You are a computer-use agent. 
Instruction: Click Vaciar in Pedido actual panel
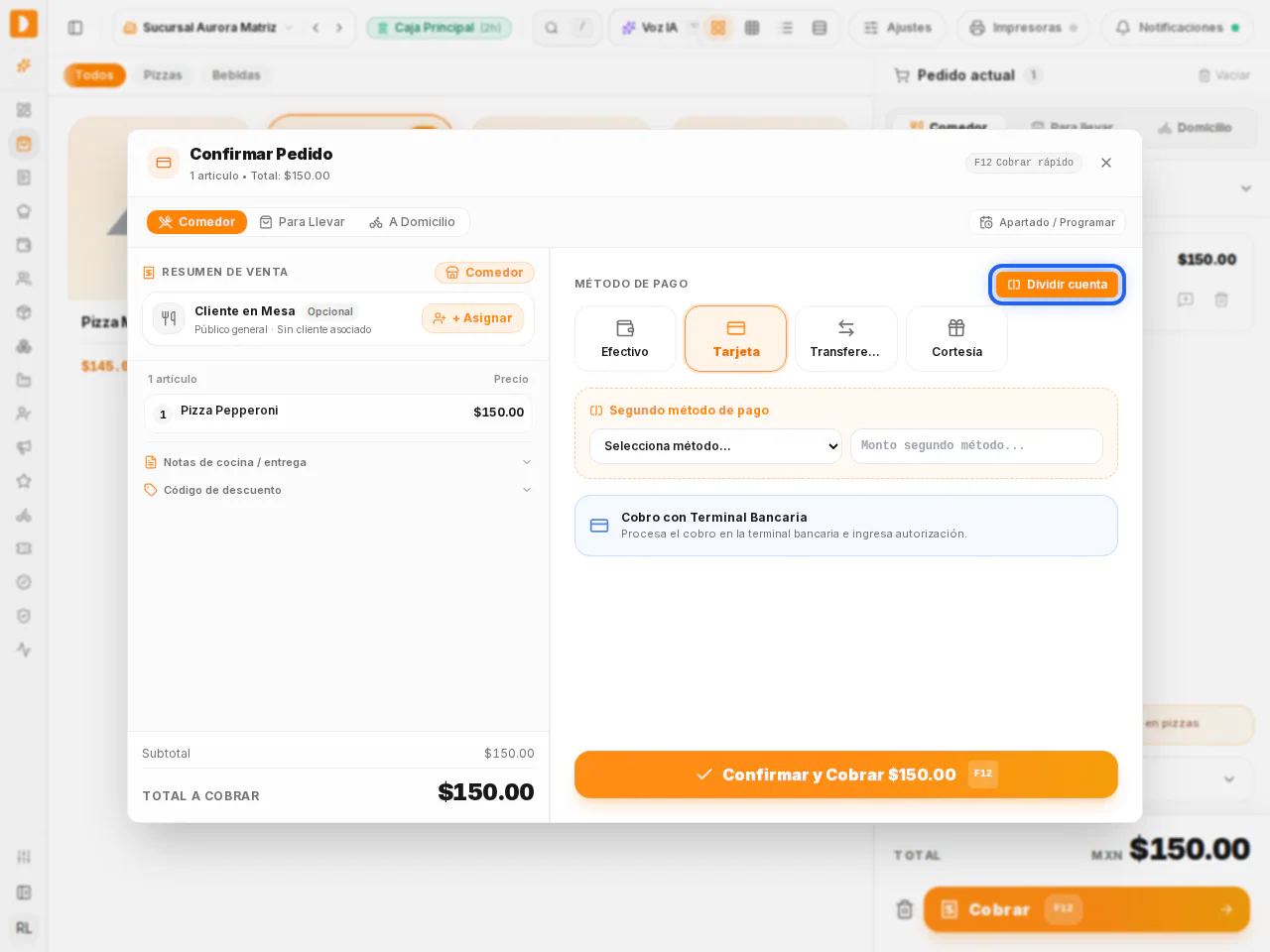coord(1223,75)
